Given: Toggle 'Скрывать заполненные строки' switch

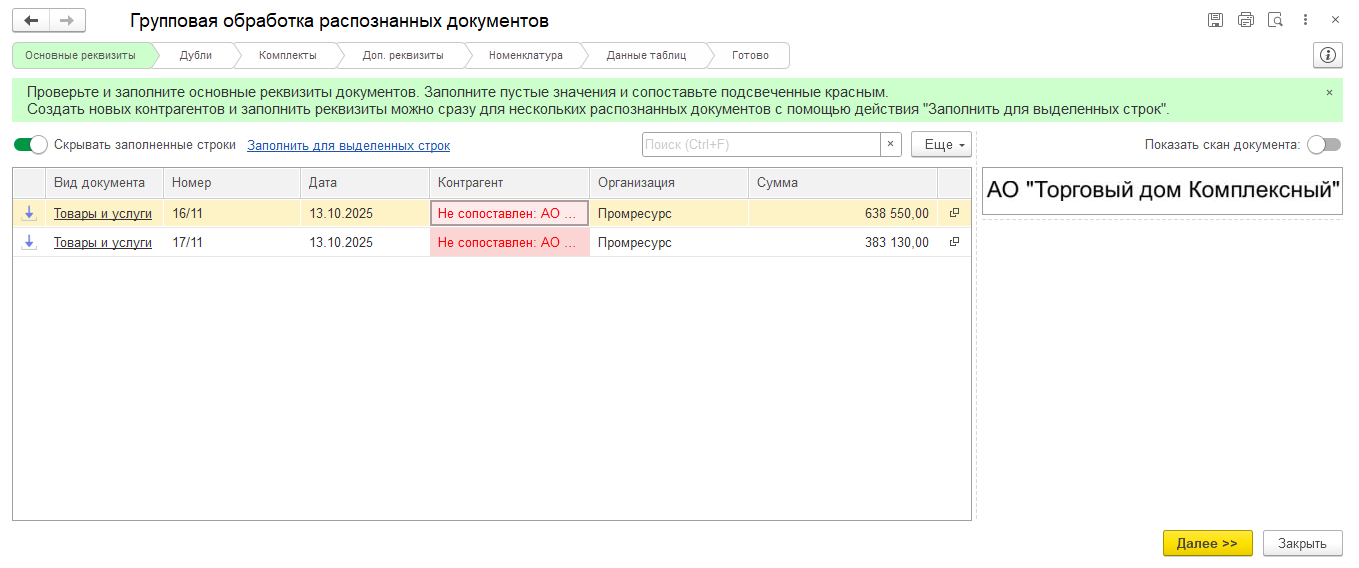Looking at the screenshot, I should point(31,145).
